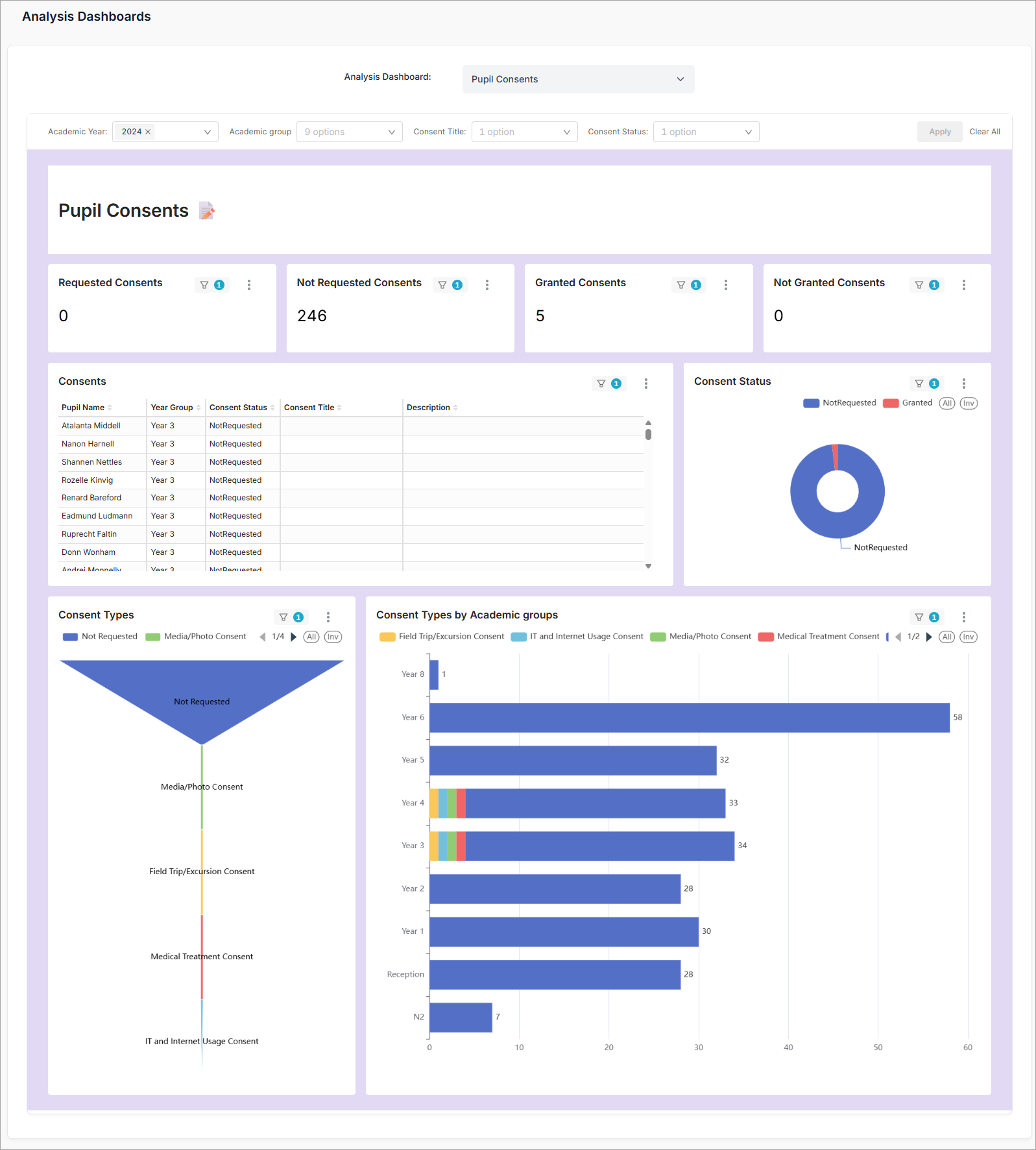Toggle the NotRequested legend in Consent Status
The image size is (1036, 1150).
839,403
